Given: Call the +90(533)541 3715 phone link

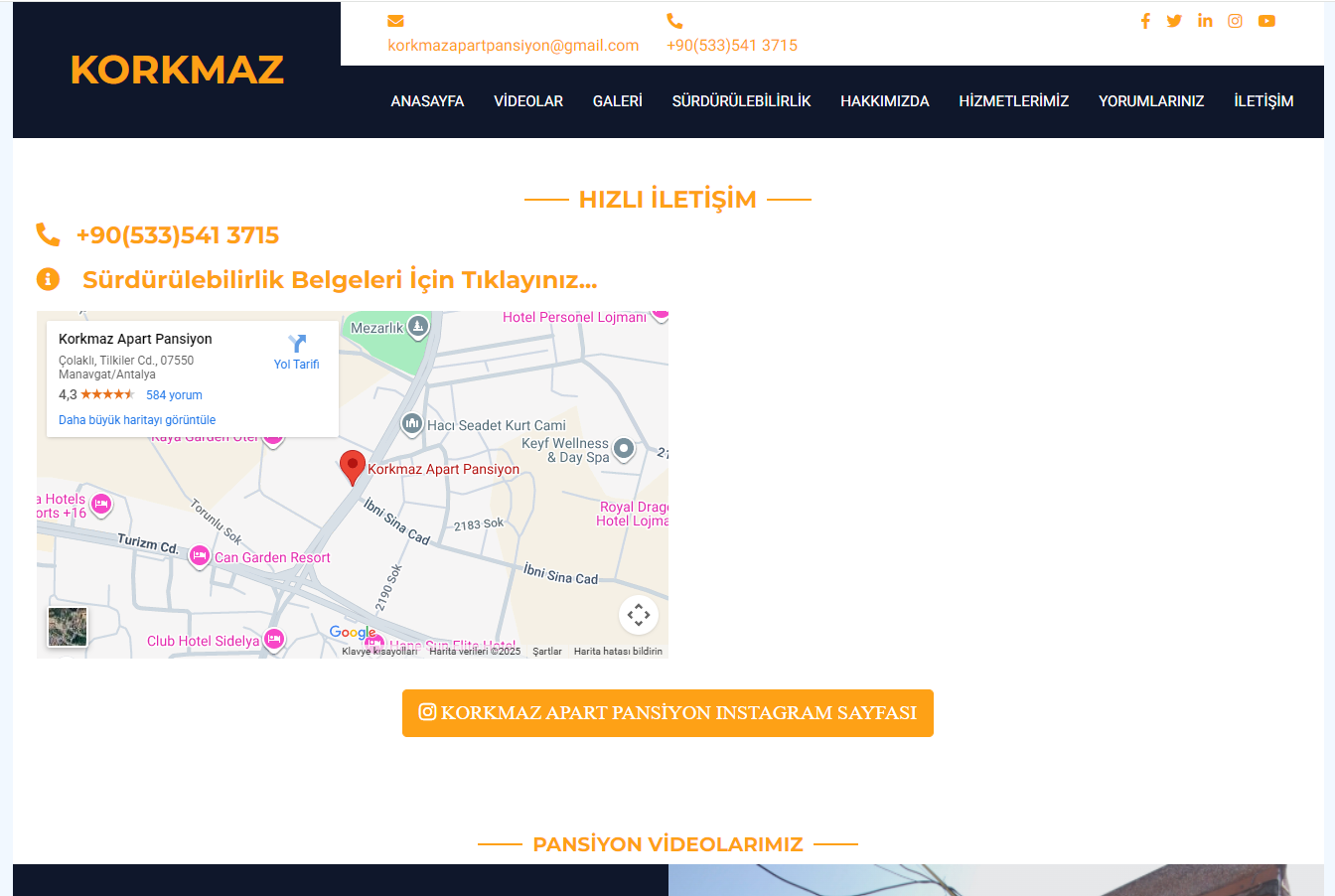Looking at the screenshot, I should pos(732,45).
